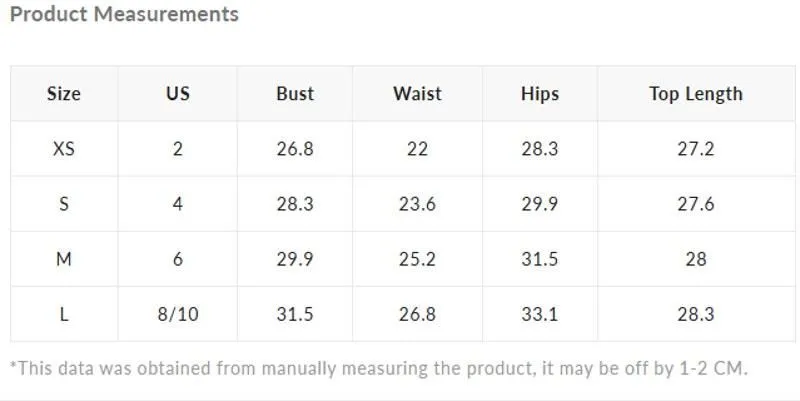800x401 pixels.
Task: Click the Top Length column header
Action: point(696,94)
